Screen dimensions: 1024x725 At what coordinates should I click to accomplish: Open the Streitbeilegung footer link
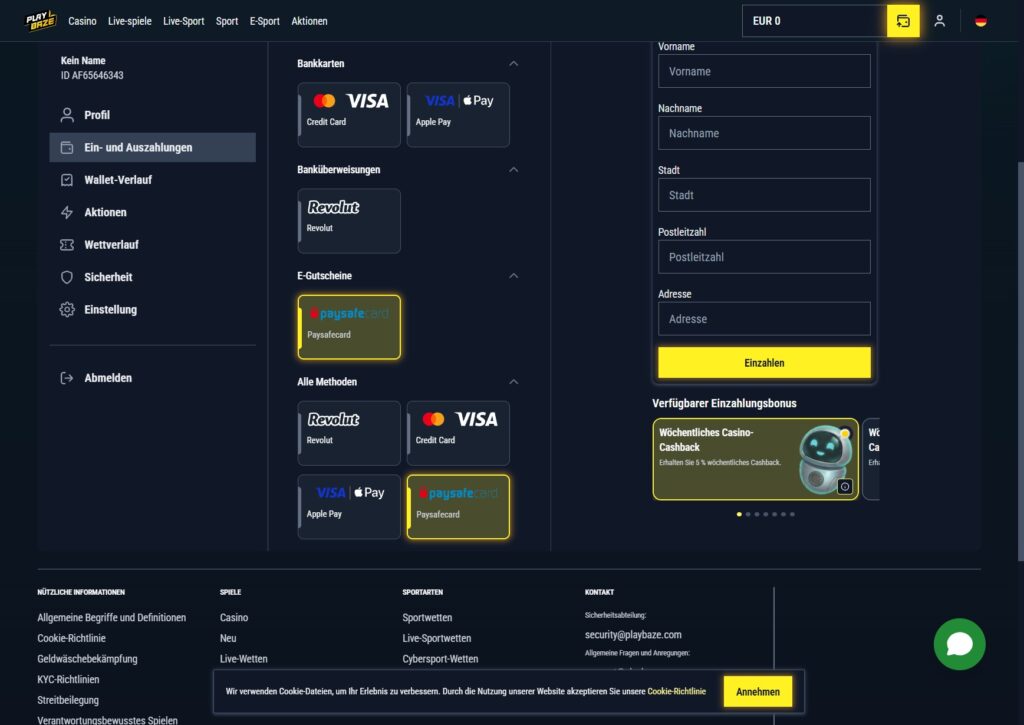tap(68, 700)
